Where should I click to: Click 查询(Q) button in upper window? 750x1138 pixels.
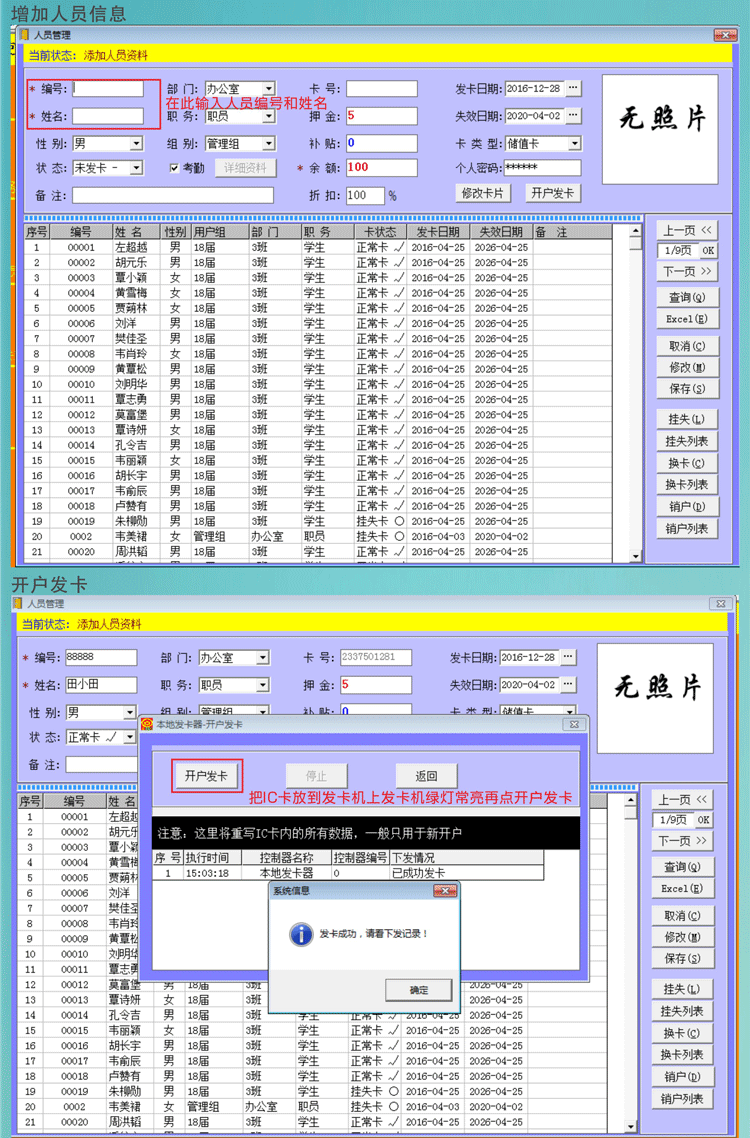tap(687, 298)
